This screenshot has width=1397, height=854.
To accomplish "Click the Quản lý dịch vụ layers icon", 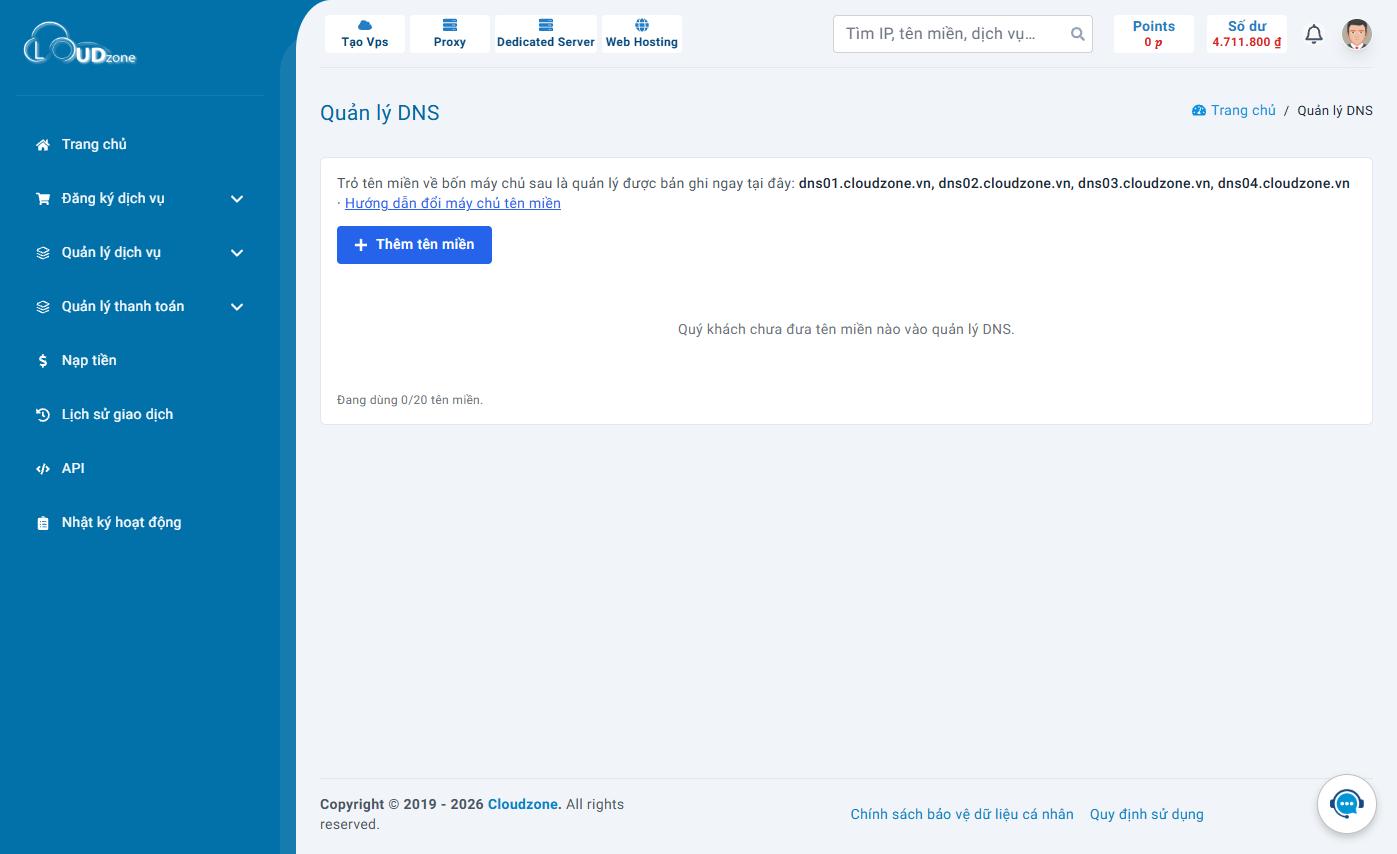I will [x=43, y=253].
